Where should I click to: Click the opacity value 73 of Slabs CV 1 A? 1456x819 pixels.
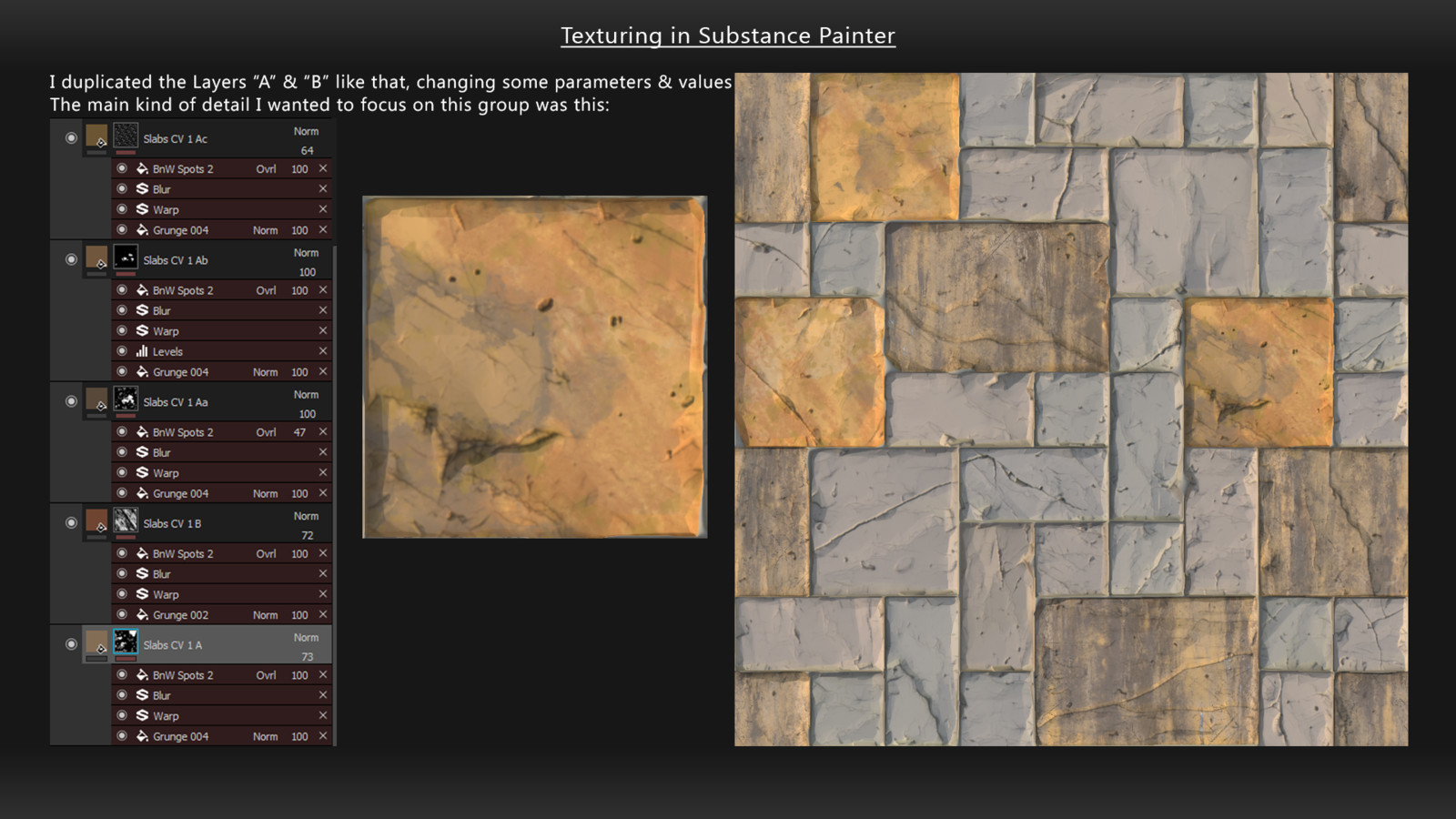tap(308, 657)
